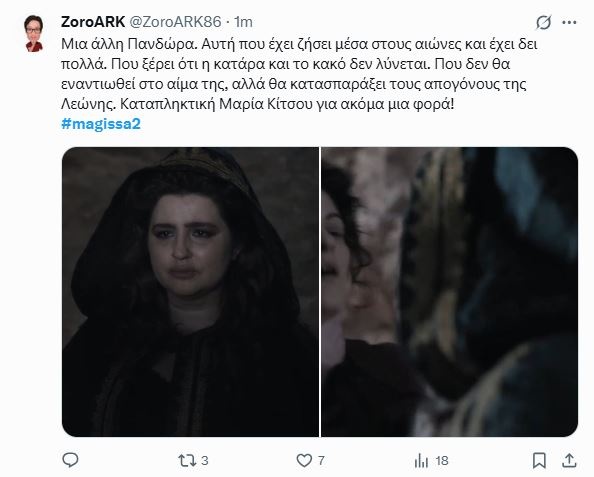Like the post with heart icon

click(304, 461)
